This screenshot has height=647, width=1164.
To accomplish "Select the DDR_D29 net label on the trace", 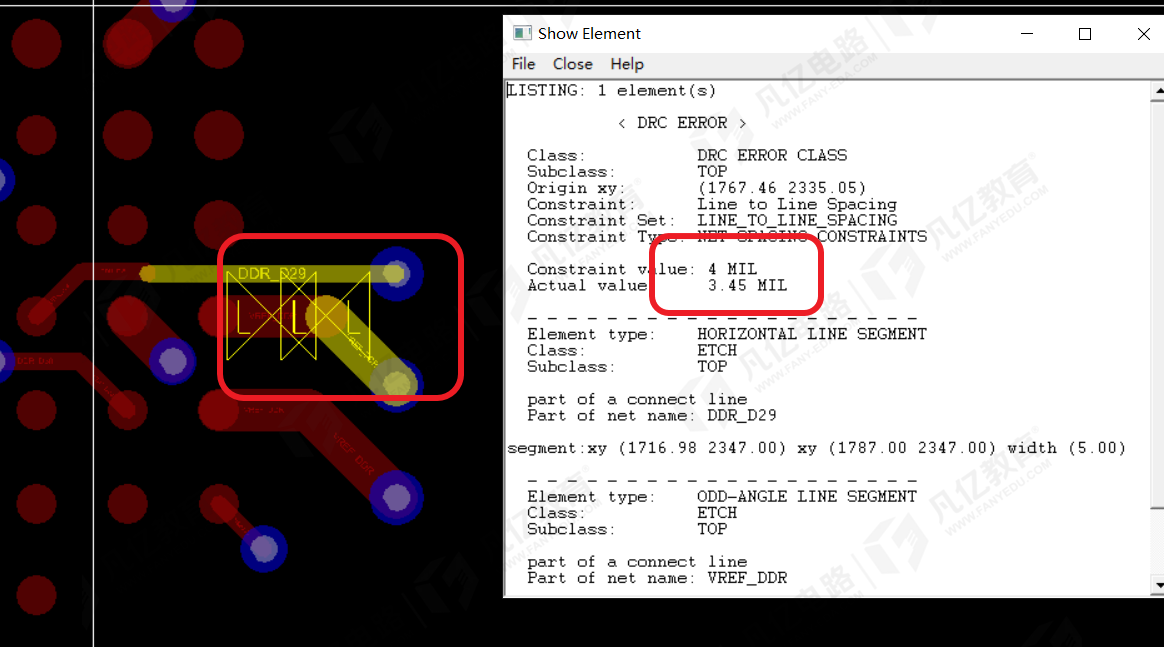I will point(272,273).
